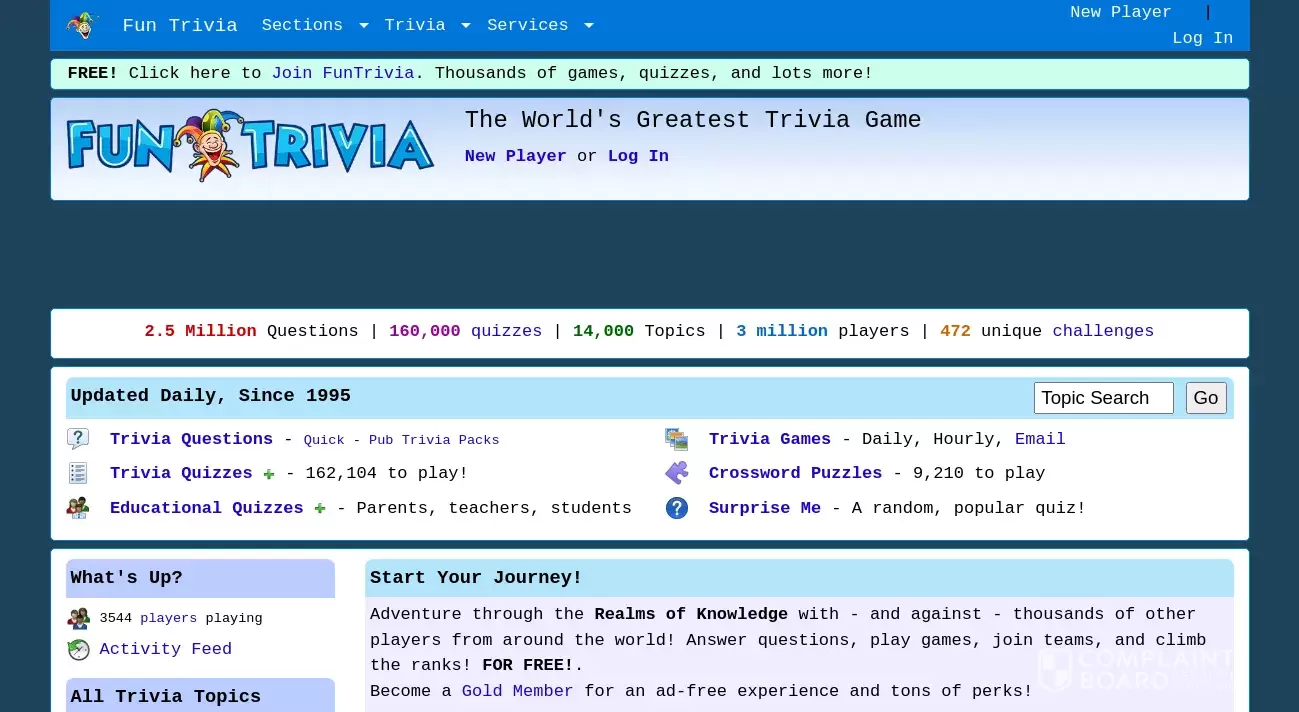
Task: Expand the Trivia dropdown in the navigation bar
Action: pos(415,25)
